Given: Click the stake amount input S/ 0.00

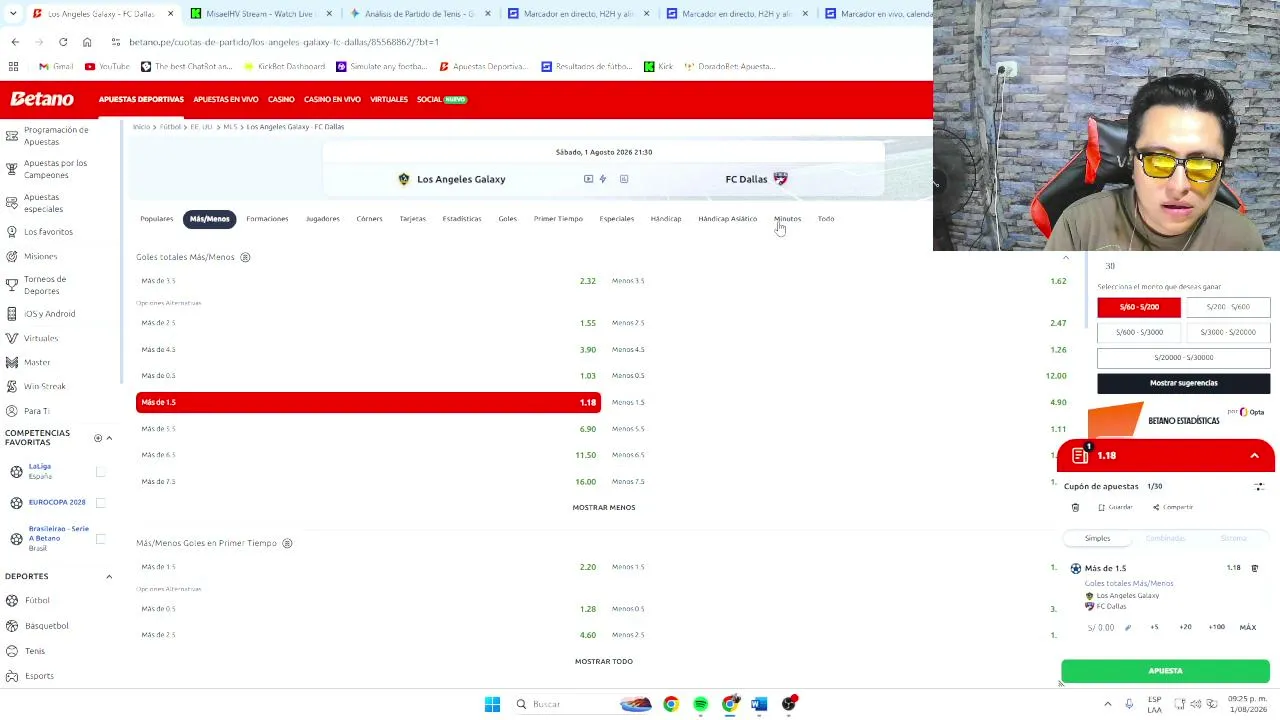Looking at the screenshot, I should pyautogui.click(x=1101, y=628).
